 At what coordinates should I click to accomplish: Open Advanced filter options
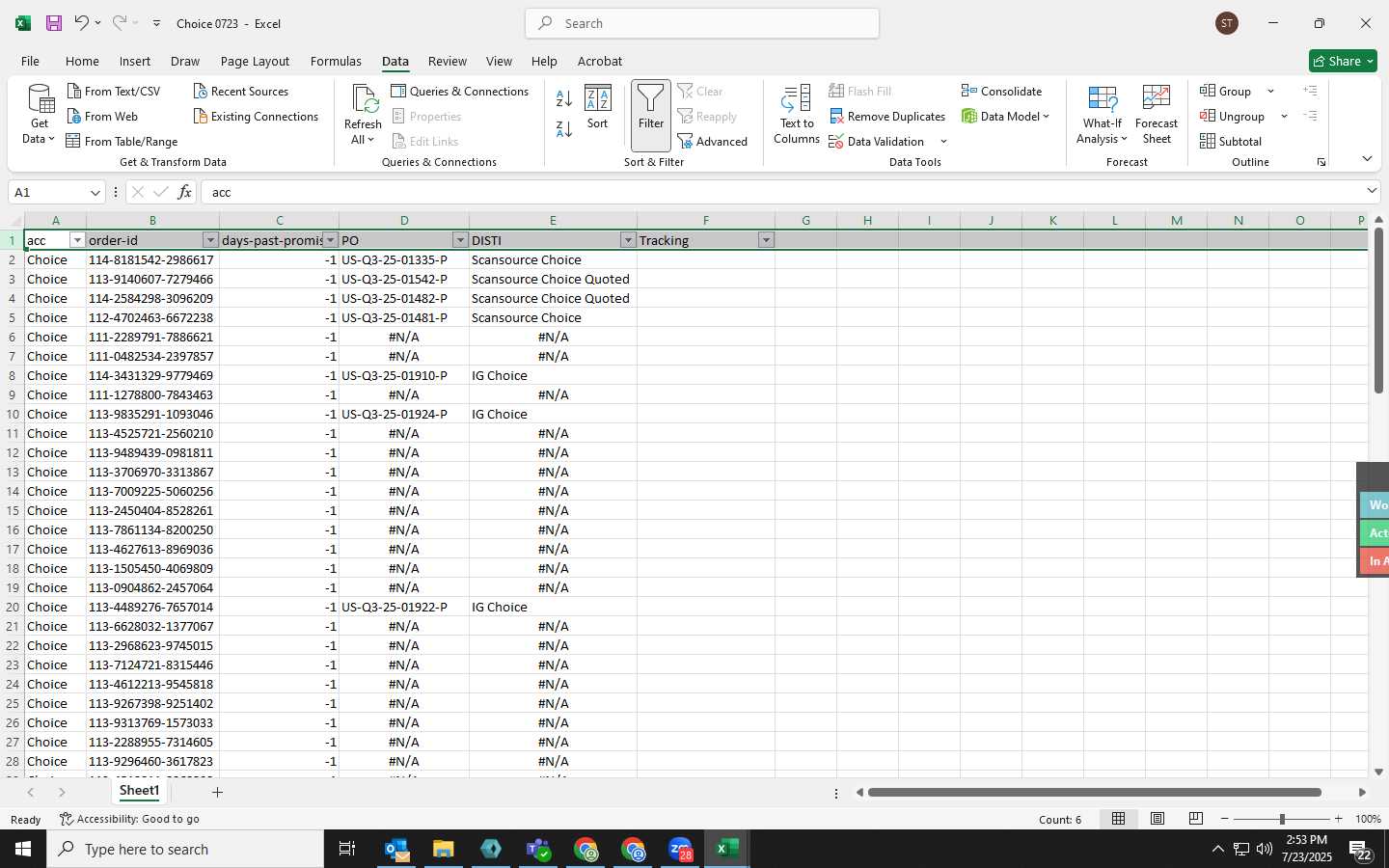click(x=713, y=141)
